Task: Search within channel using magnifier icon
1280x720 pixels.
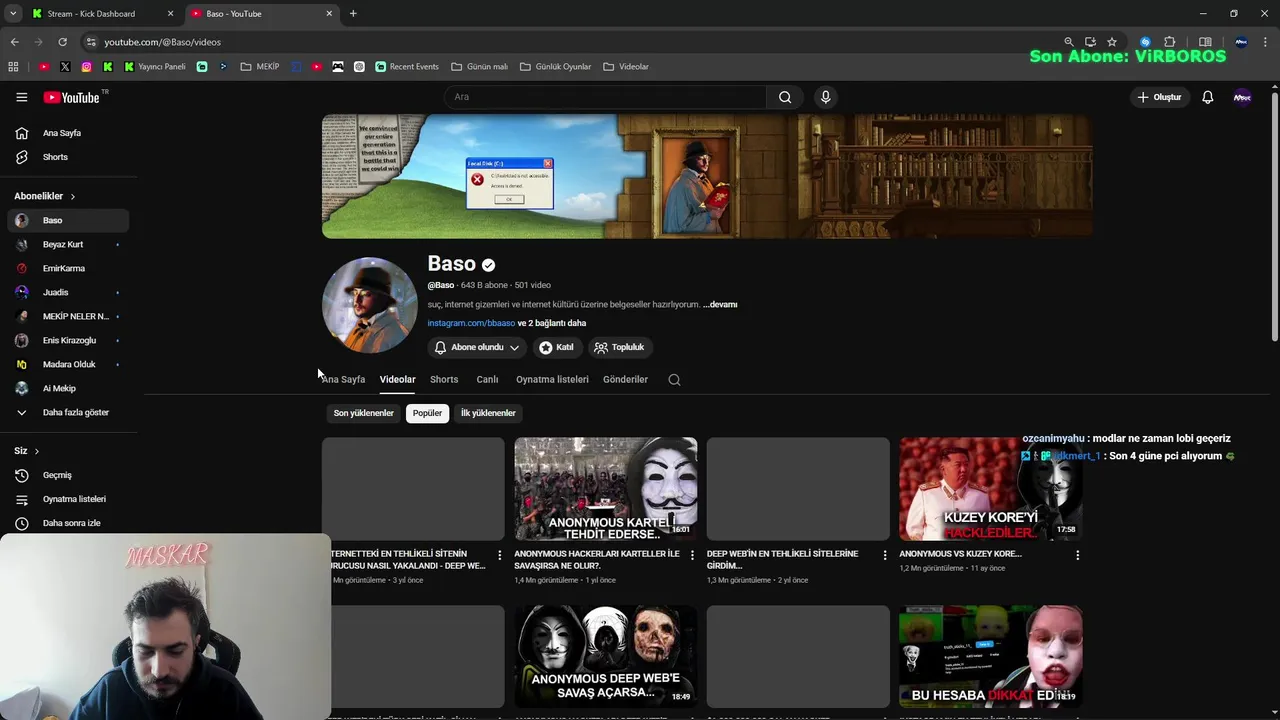Action: pyautogui.click(x=674, y=380)
